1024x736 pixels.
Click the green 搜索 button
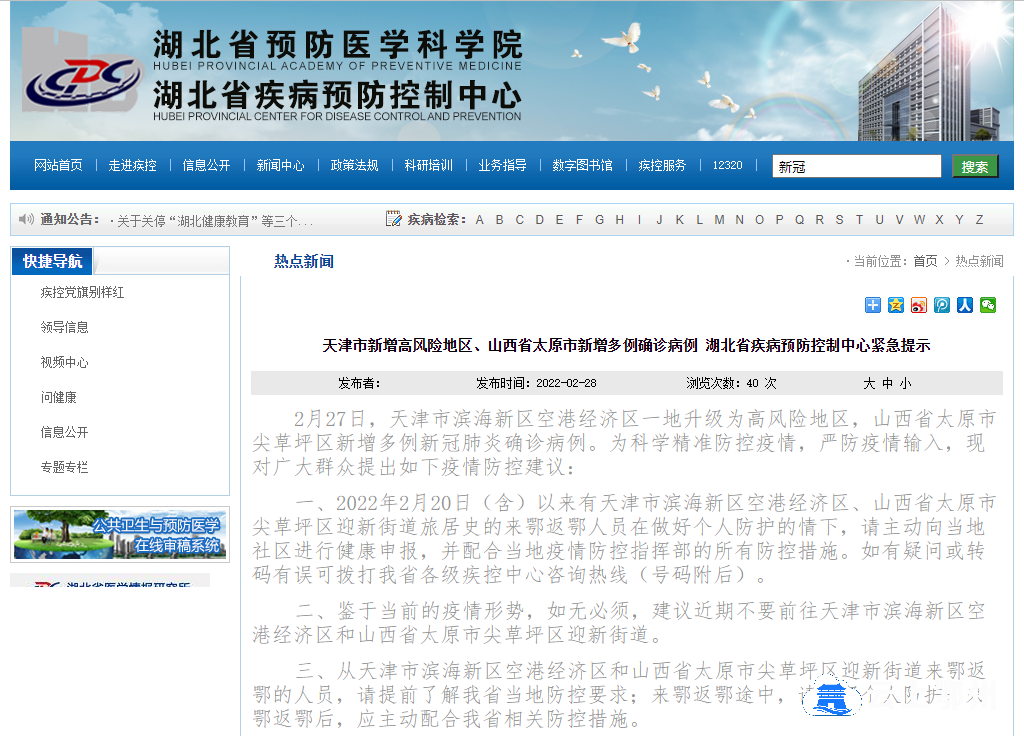(x=974, y=167)
